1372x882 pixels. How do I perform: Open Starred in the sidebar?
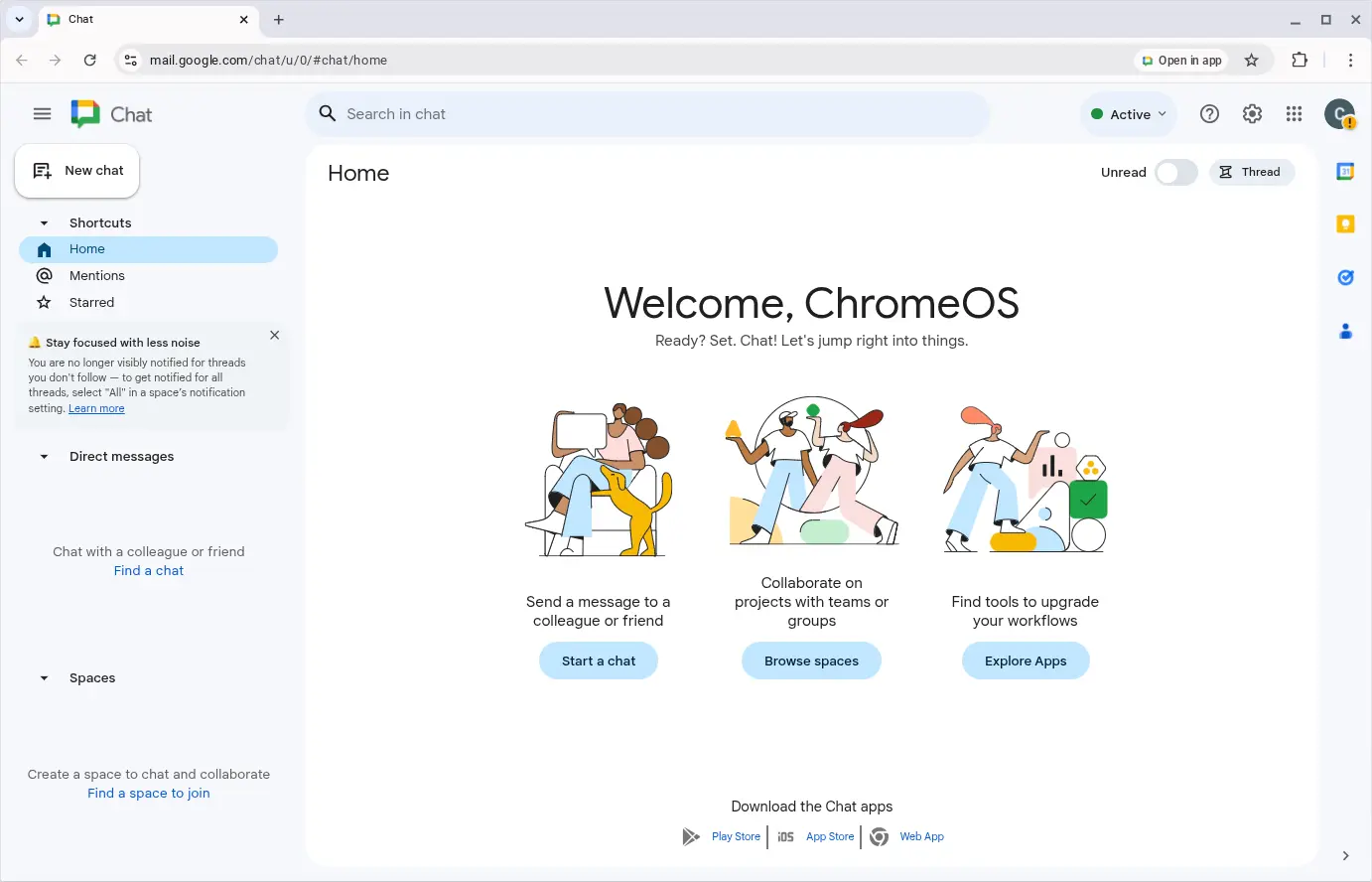click(91, 303)
